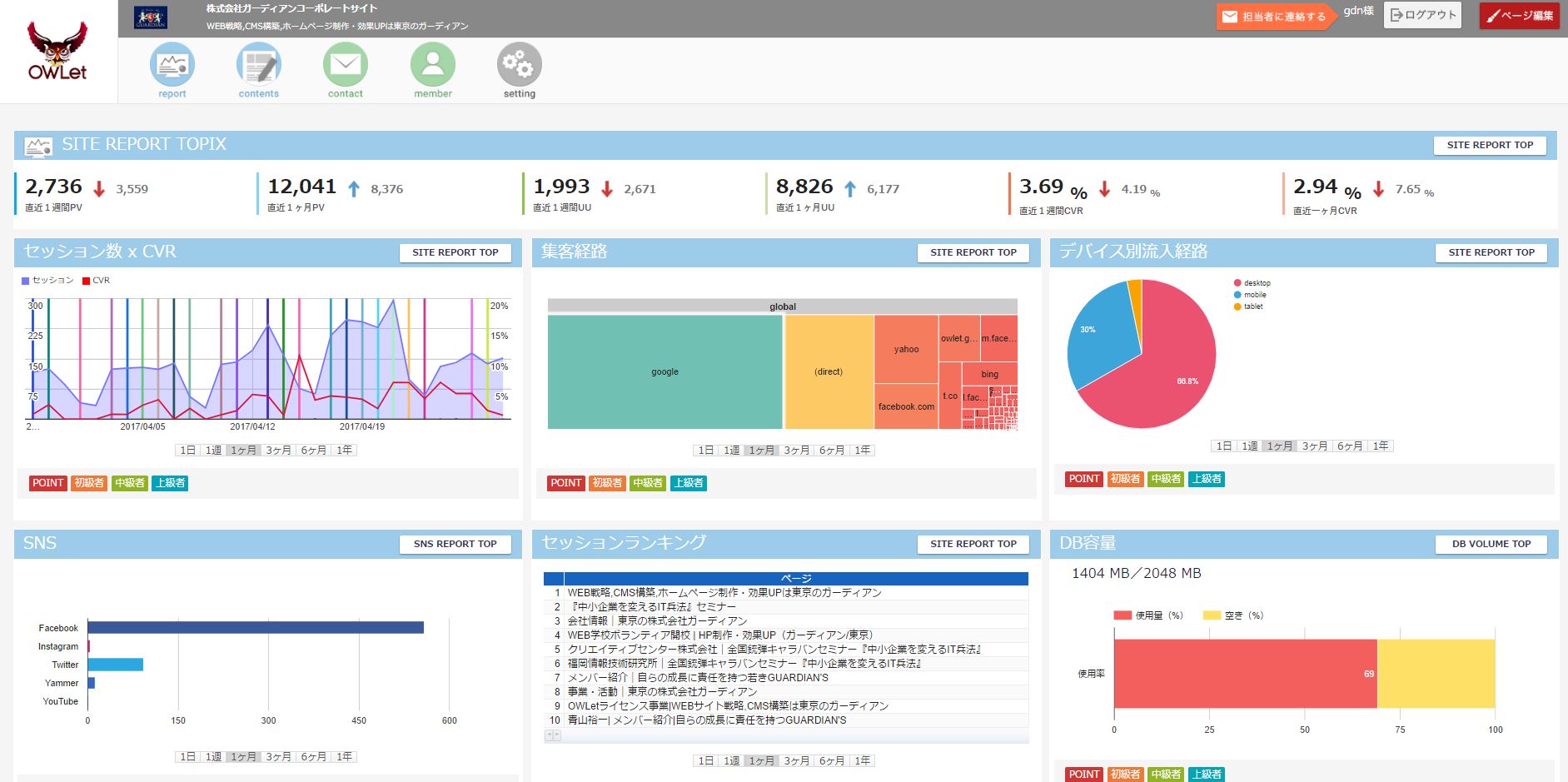Click the ページ編集 page edit button
This screenshot has height=782, width=1568.
1519,16
